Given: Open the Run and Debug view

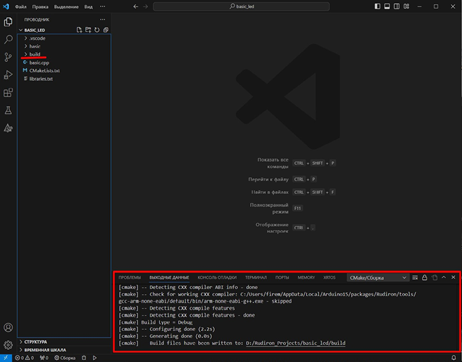Looking at the screenshot, I should 8,75.
